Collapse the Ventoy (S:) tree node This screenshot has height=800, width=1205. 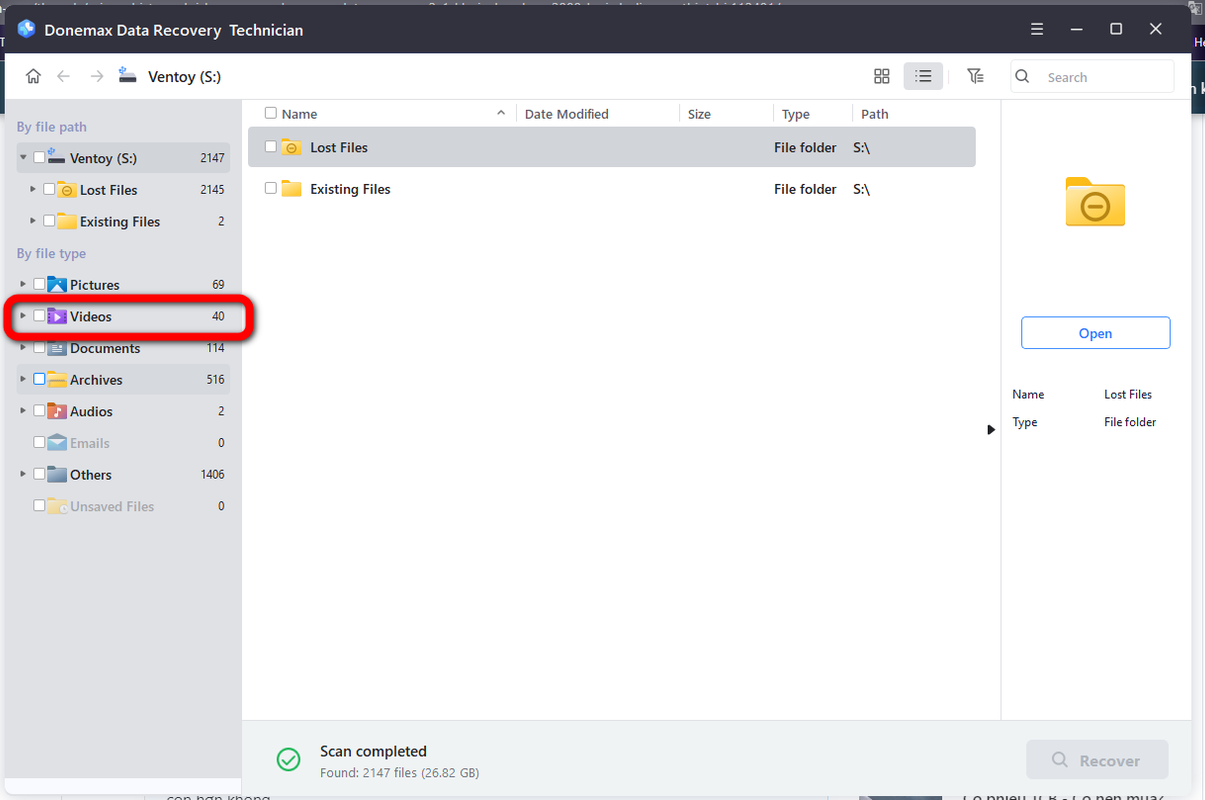point(23,158)
